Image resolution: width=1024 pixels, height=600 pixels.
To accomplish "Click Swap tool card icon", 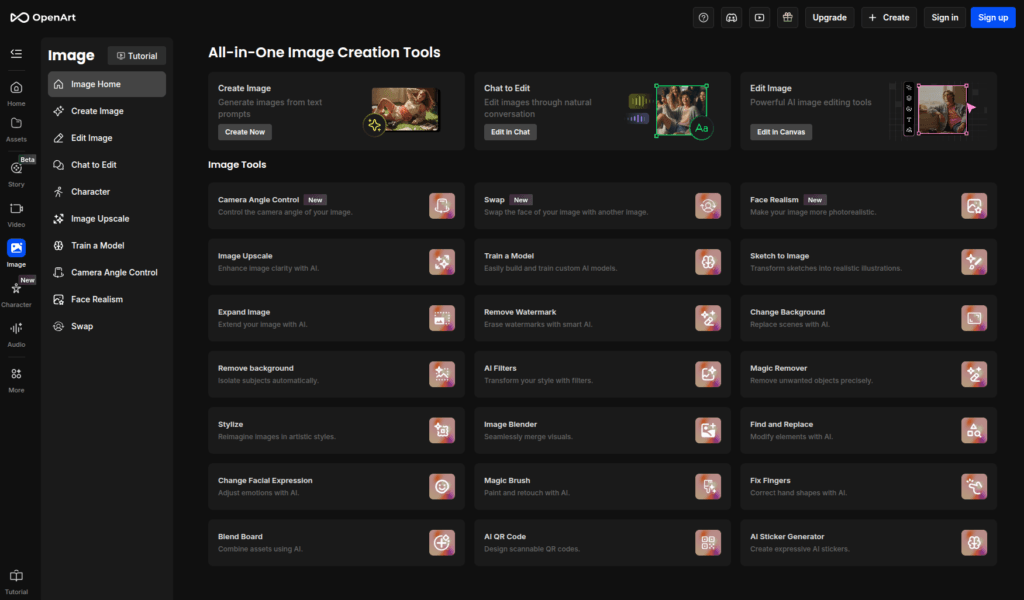I will 708,206.
